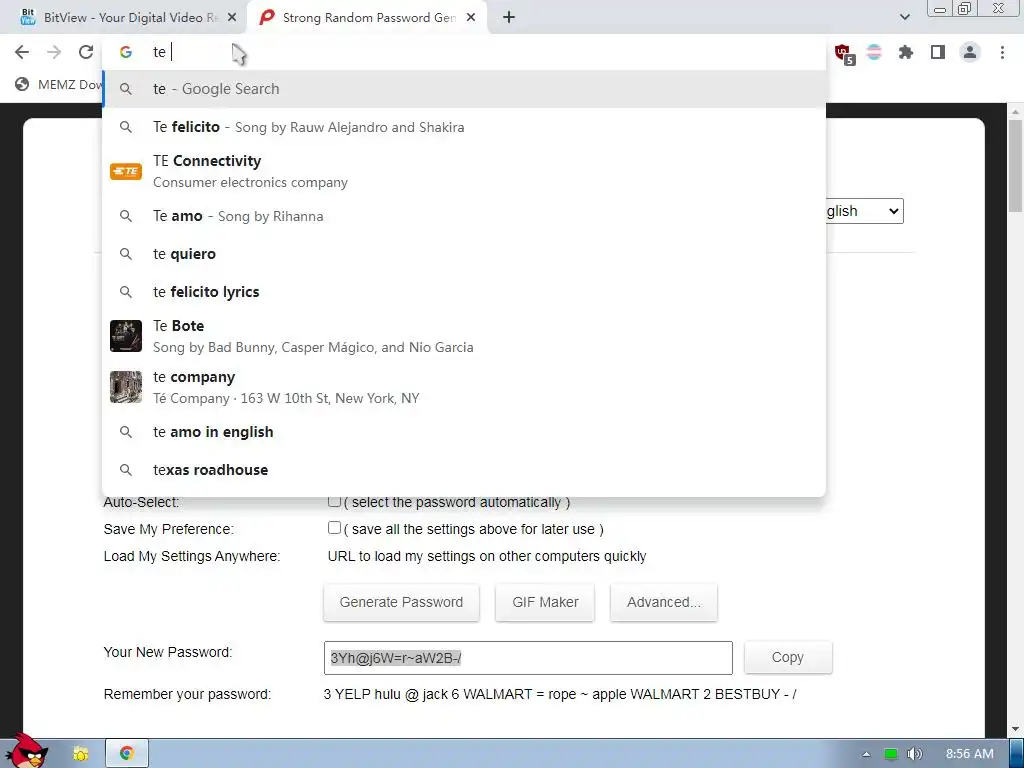Open the language dropdown showing English
The image size is (1024, 768).
pyautogui.click(x=864, y=211)
